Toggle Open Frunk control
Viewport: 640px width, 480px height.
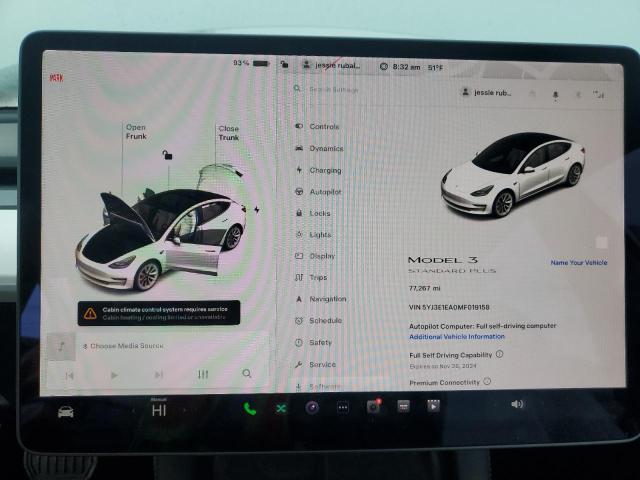136,132
